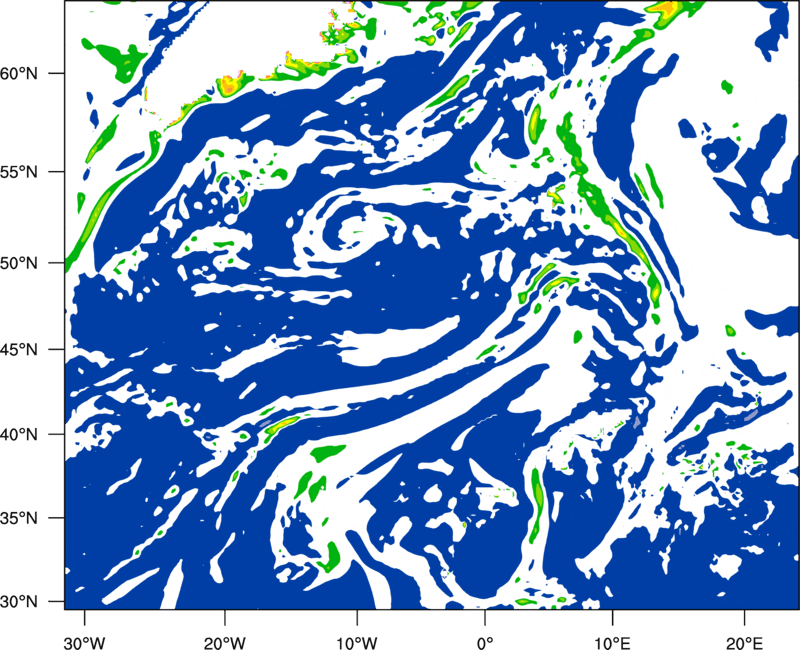
Task: Click the 10°E longitude label
Action: [612, 643]
